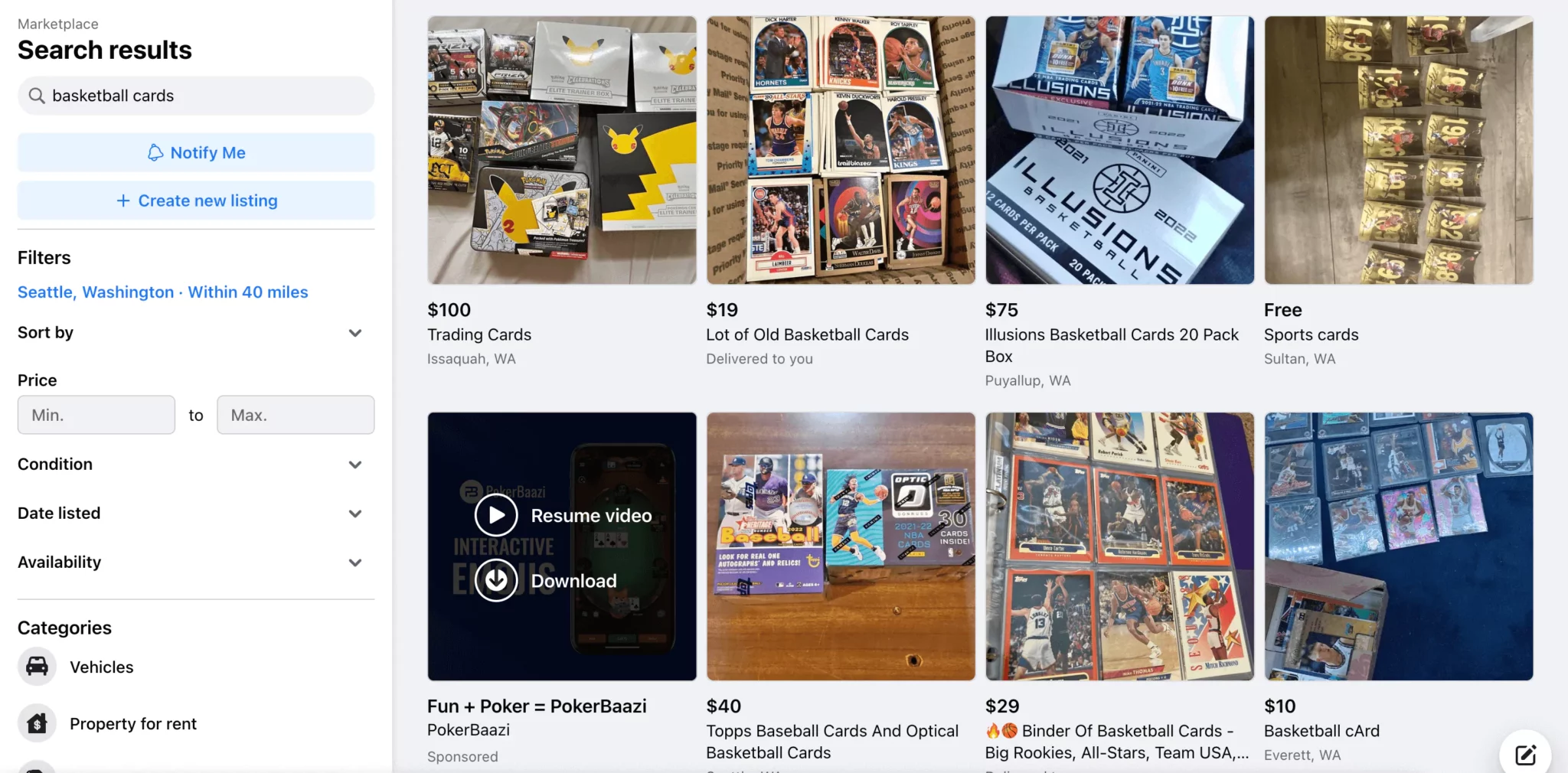Screen dimensions: 1568x773
Task: Click the Download arrow icon on video
Action: coord(496,580)
